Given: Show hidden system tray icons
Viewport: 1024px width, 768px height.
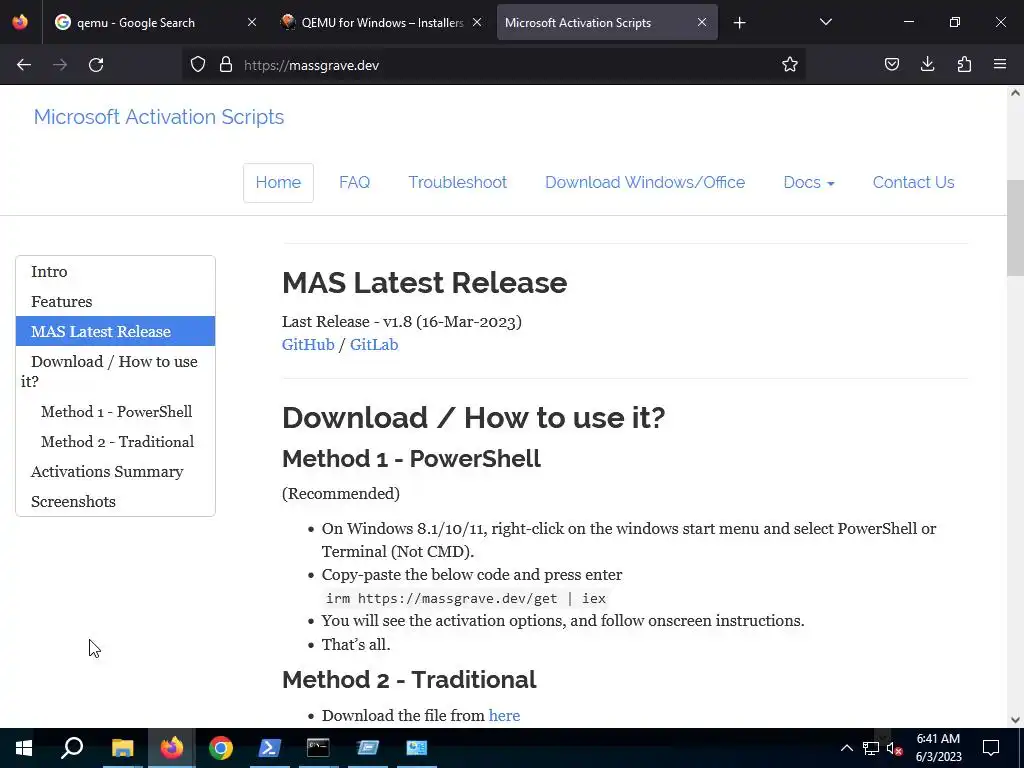Looking at the screenshot, I should [846, 748].
